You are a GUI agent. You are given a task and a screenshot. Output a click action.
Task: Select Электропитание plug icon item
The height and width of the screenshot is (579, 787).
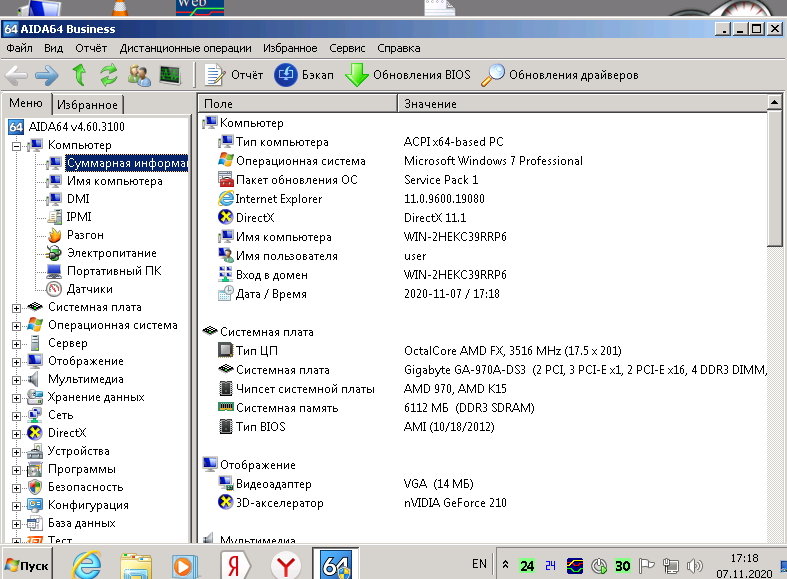(x=54, y=253)
